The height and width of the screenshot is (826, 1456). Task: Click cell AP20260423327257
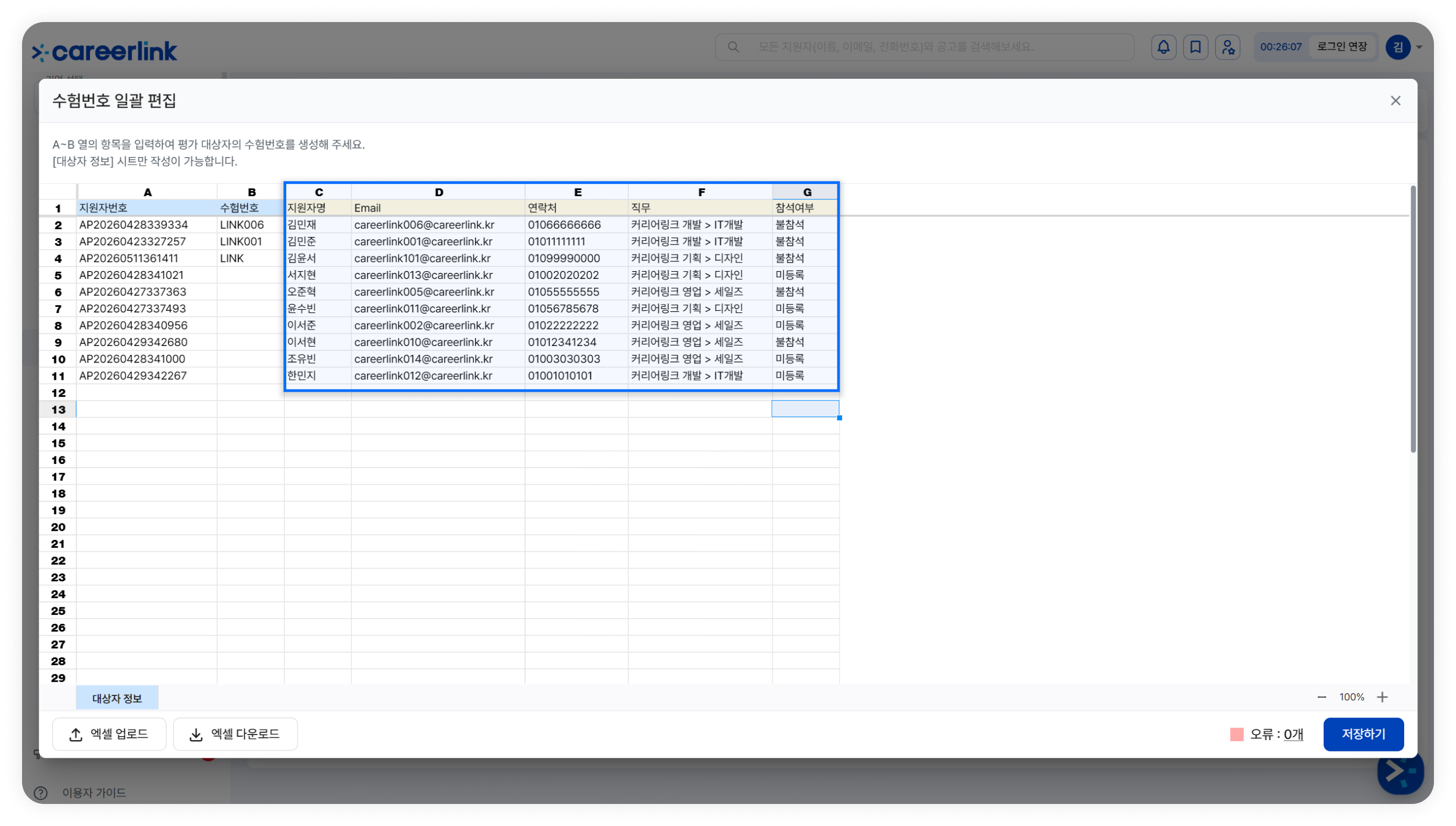click(147, 242)
